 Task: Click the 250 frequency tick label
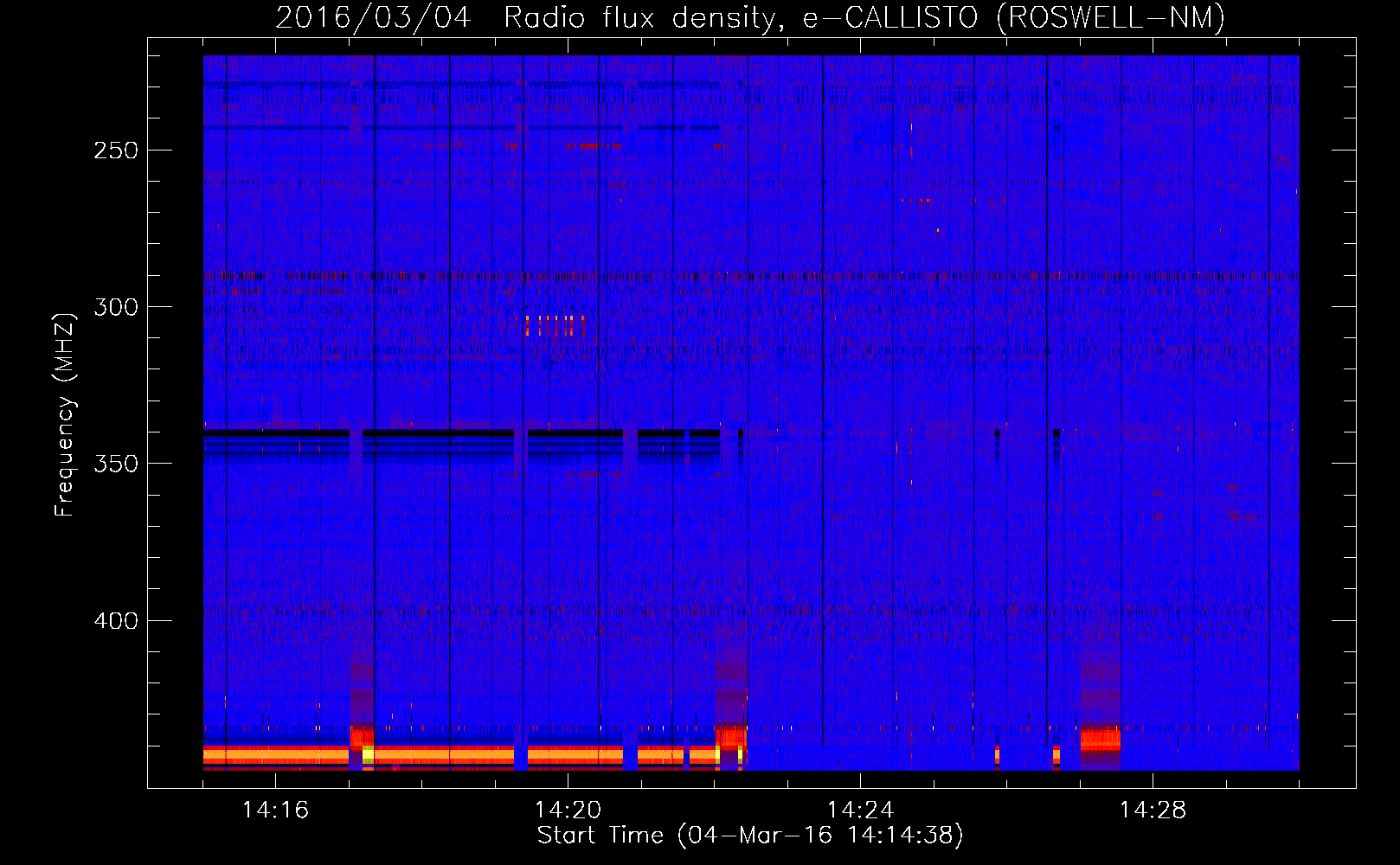pyautogui.click(x=116, y=151)
